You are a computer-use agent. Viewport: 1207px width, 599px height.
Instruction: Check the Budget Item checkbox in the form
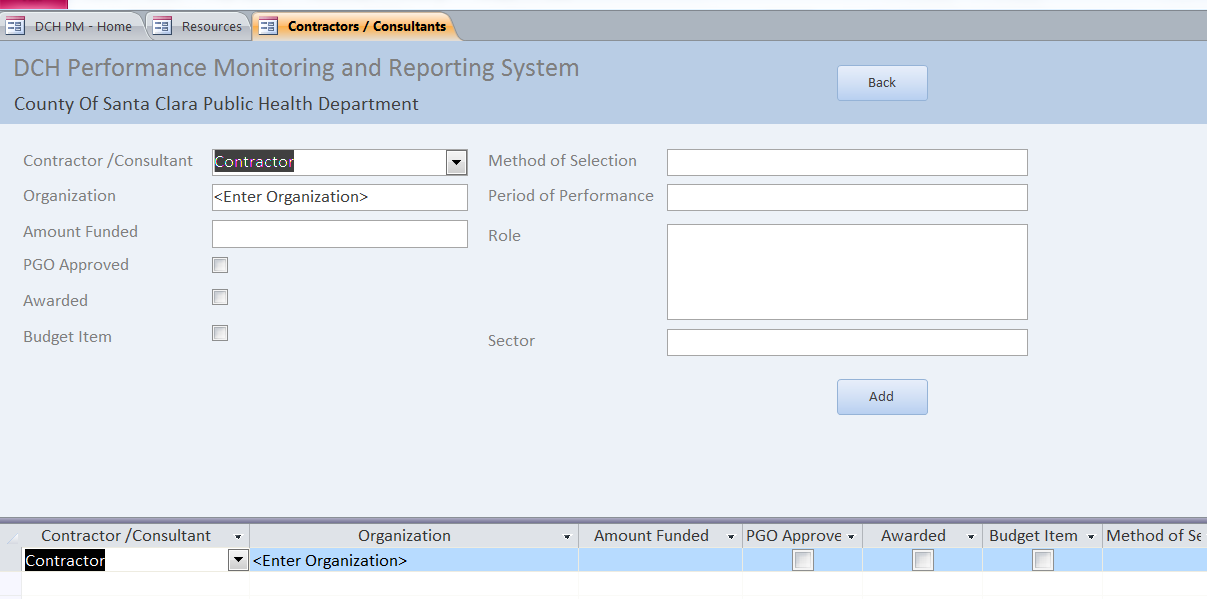click(220, 333)
